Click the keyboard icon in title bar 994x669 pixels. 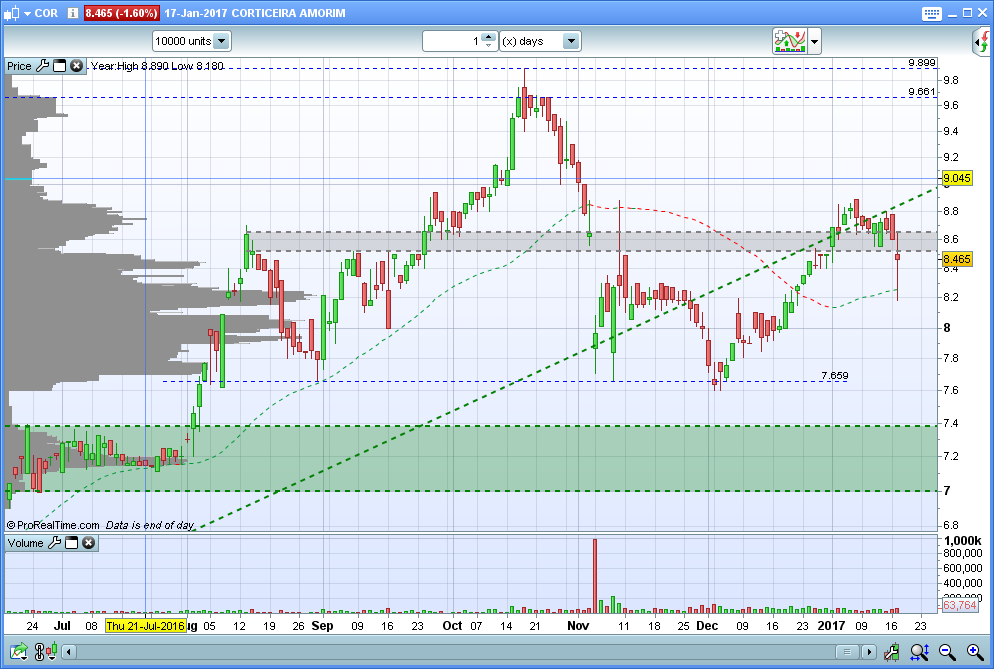tap(931, 13)
